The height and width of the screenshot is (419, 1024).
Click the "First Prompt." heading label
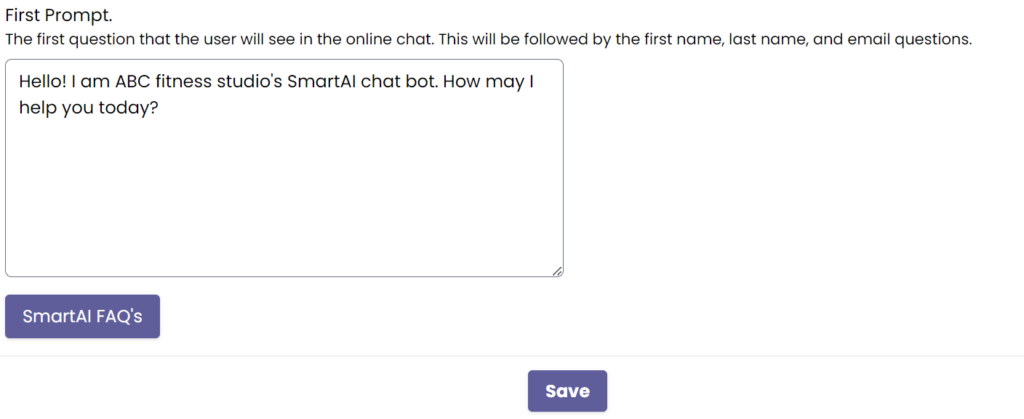[52, 18]
